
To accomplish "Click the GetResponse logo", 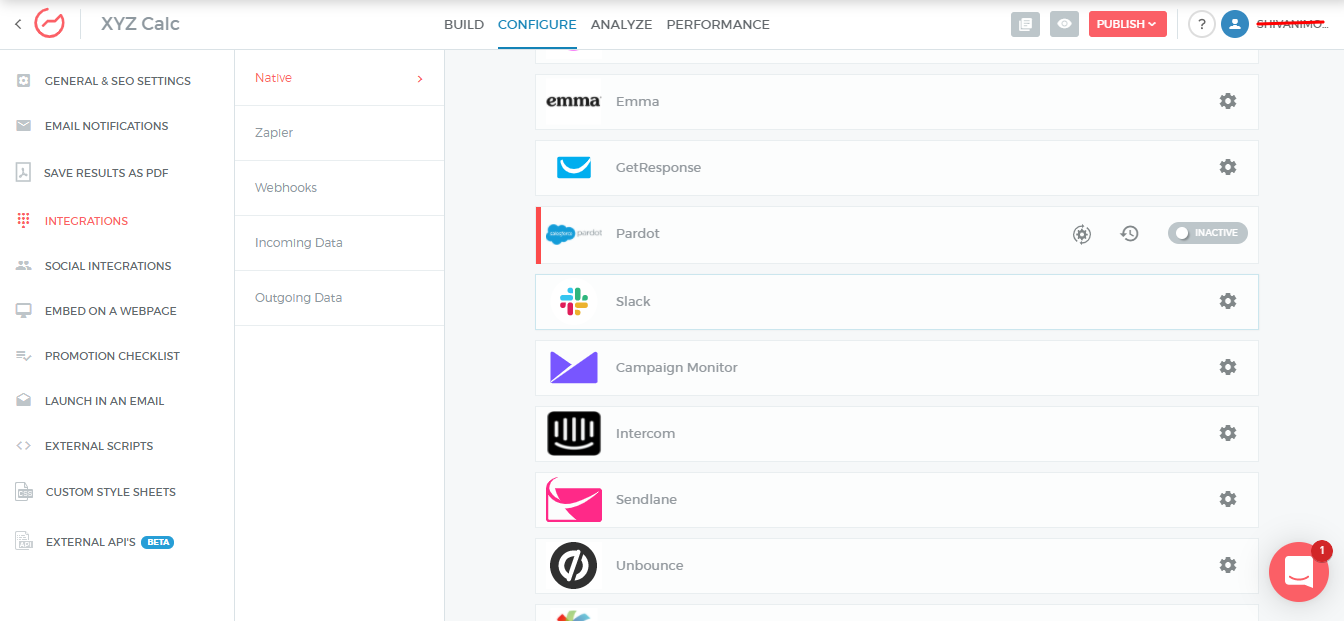I will (x=574, y=168).
